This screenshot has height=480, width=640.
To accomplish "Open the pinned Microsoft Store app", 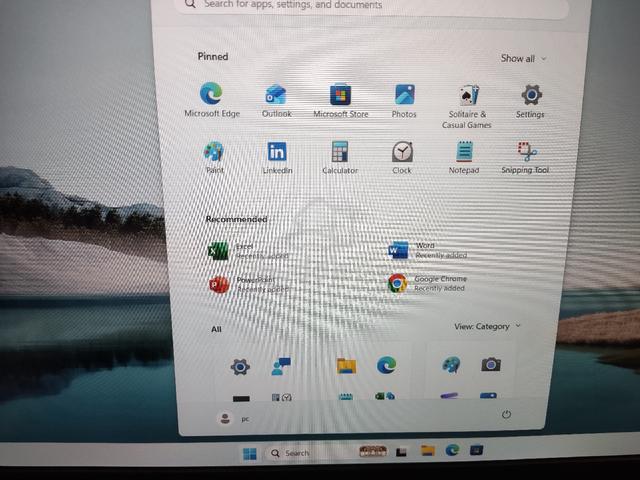I will [x=340, y=100].
